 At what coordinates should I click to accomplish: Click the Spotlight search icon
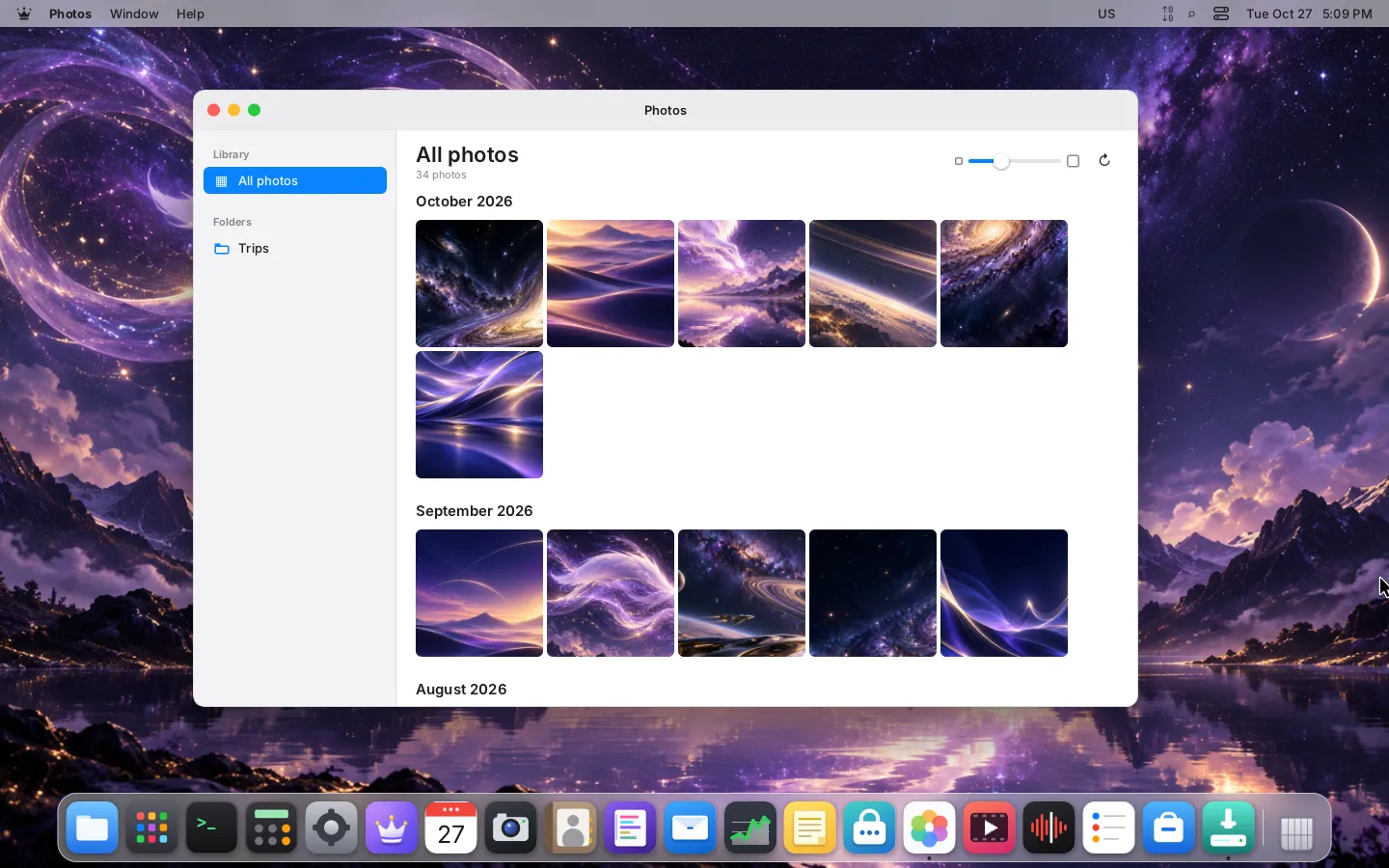click(1192, 14)
